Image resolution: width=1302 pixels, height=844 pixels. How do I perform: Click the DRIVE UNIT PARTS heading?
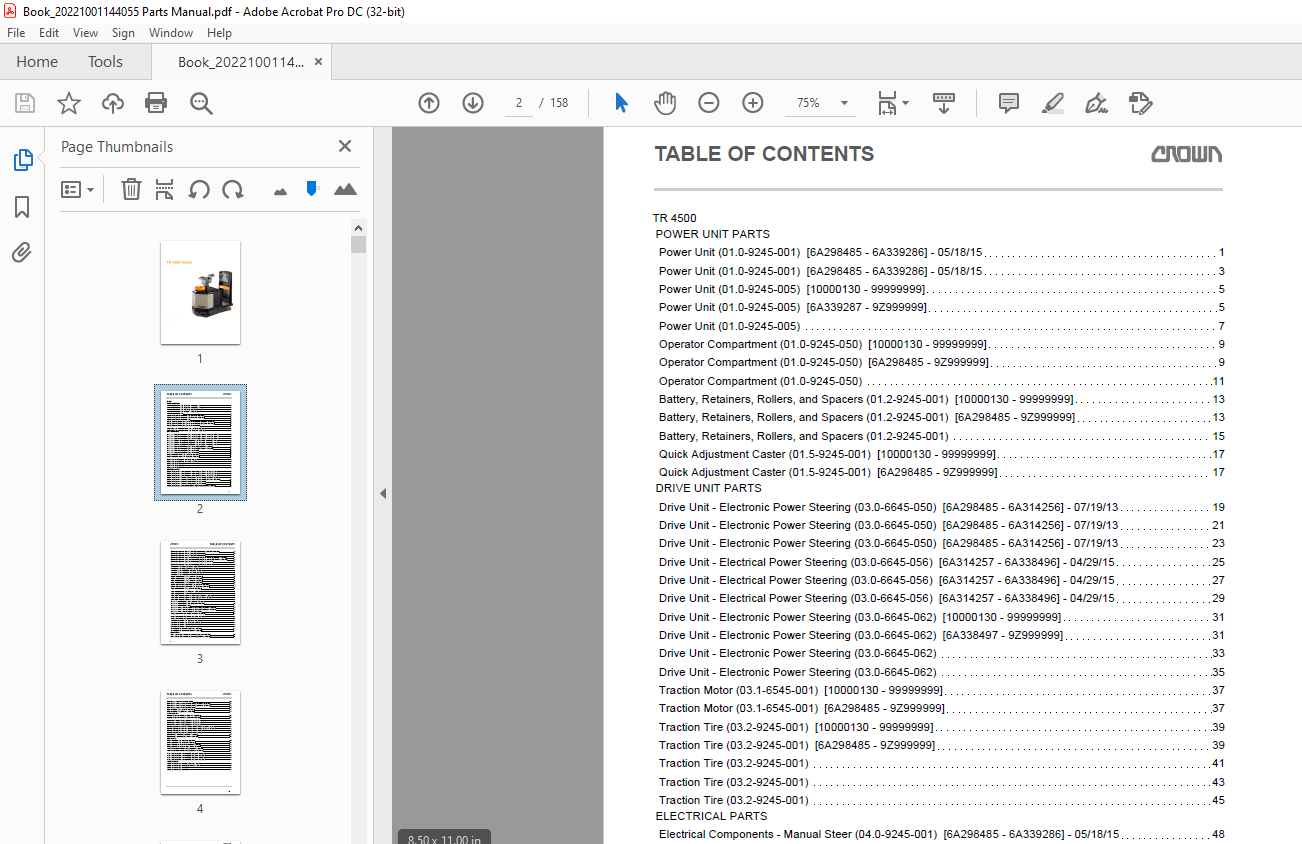(x=708, y=489)
